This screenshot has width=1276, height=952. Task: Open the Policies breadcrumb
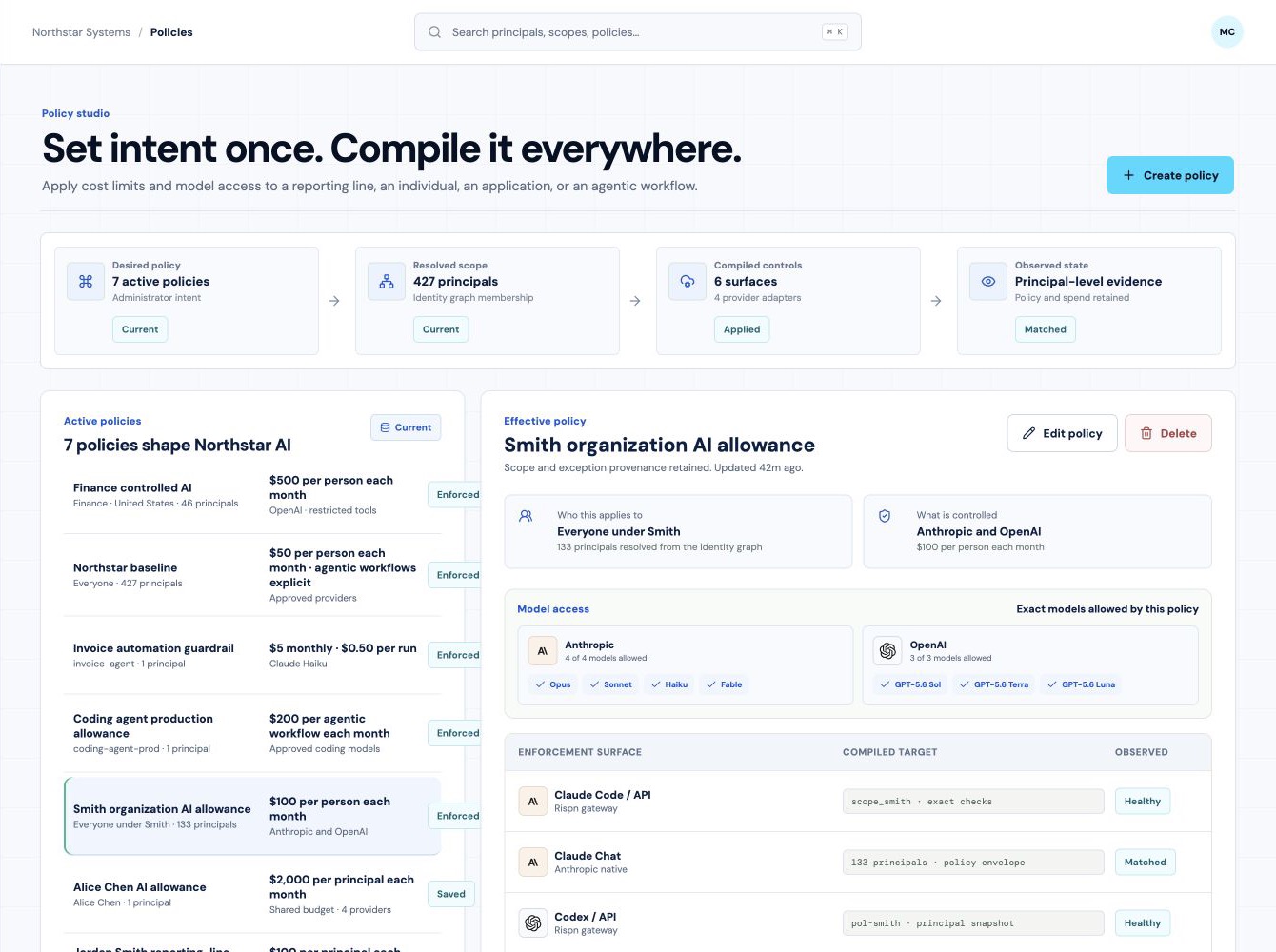click(171, 32)
